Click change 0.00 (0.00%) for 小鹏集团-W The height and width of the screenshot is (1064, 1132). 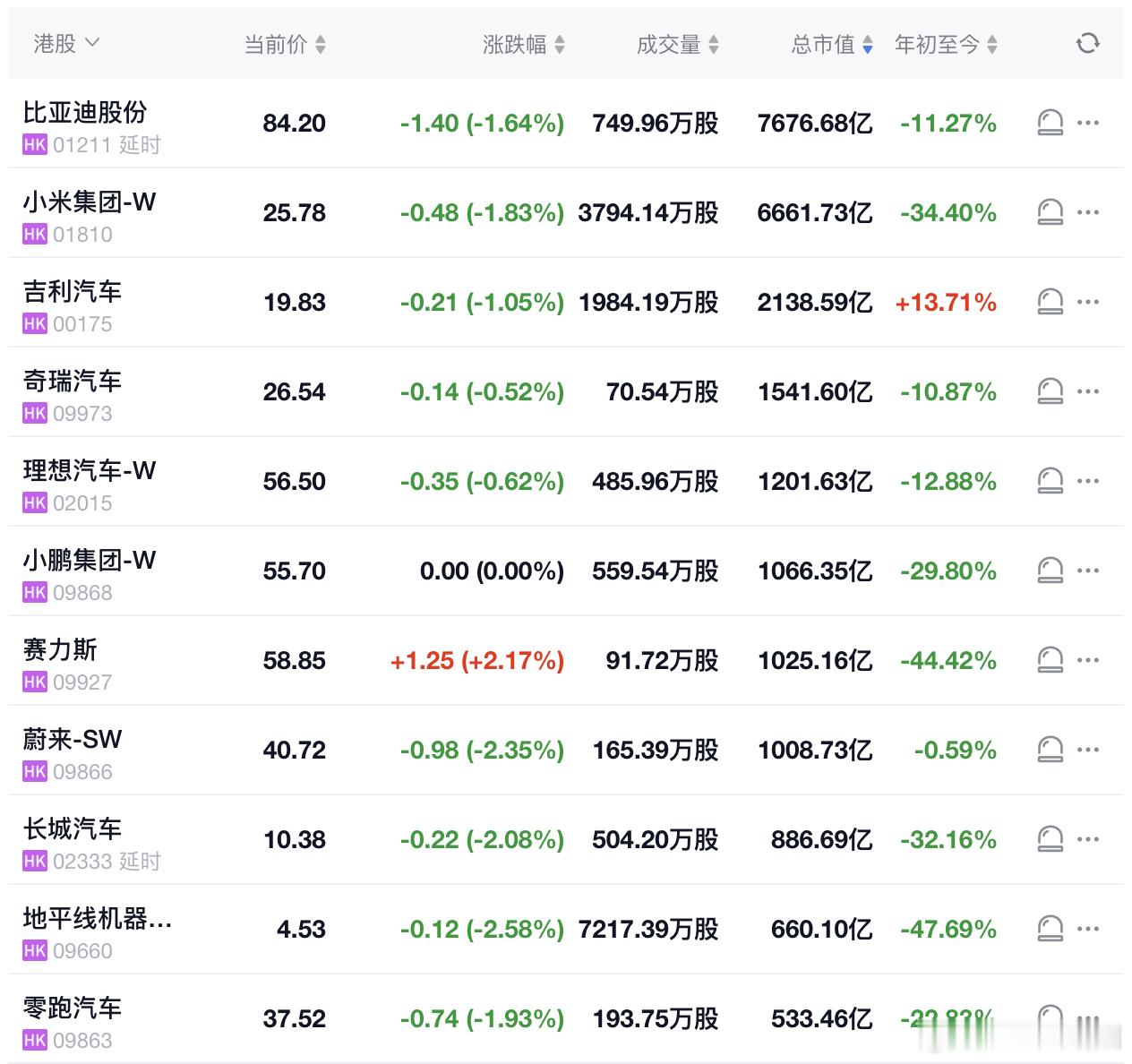492,571
